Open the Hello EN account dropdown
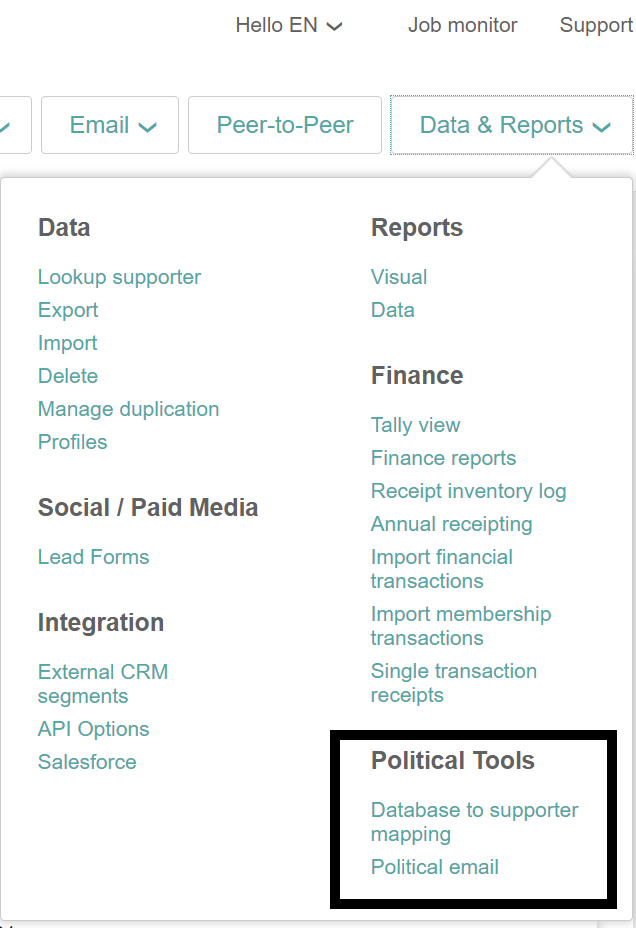636x928 pixels. click(x=288, y=26)
